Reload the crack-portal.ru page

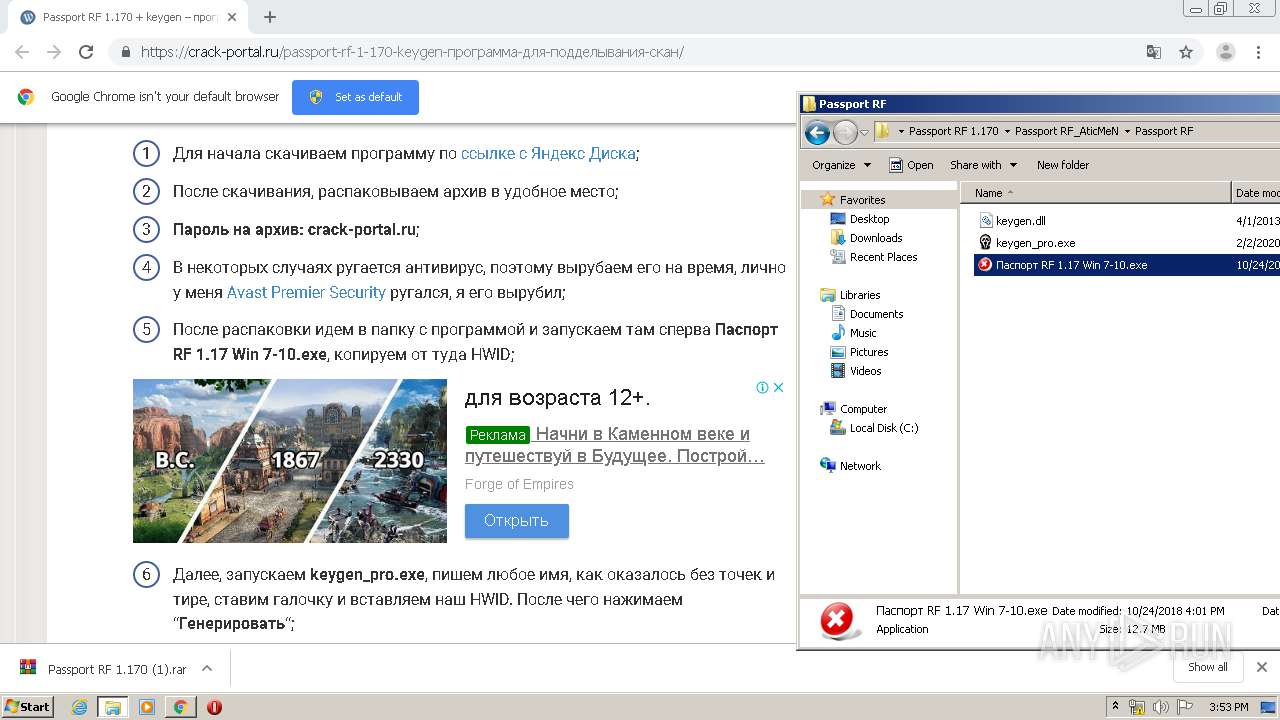(x=86, y=52)
